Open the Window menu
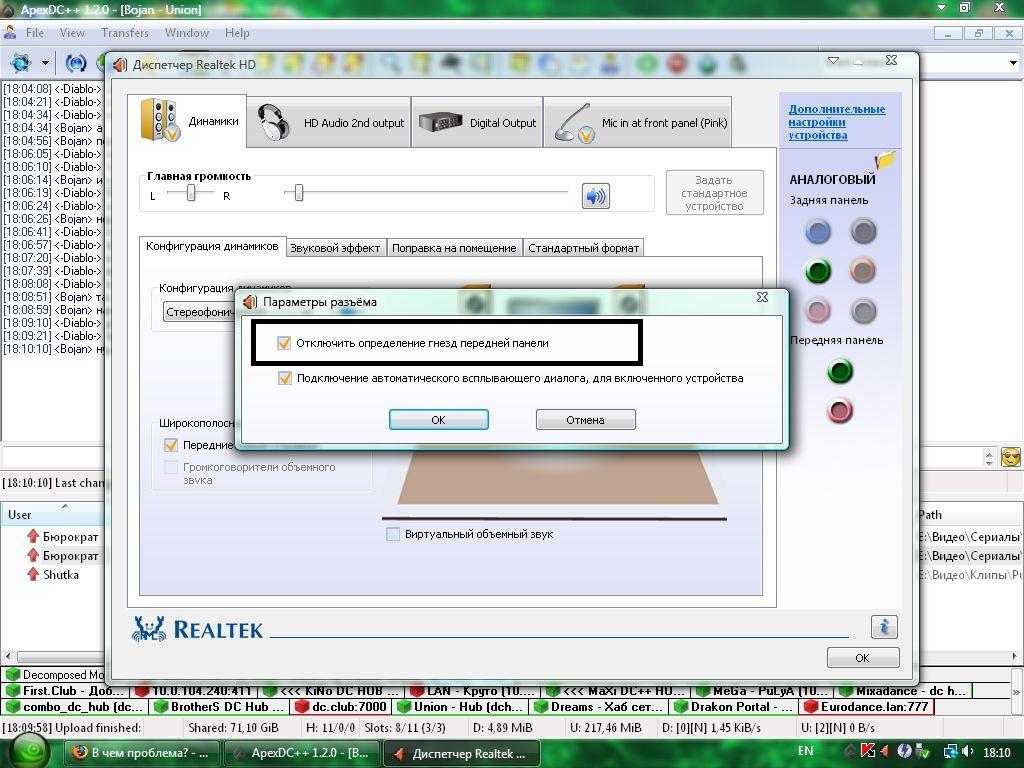1024x768 pixels. pos(187,33)
